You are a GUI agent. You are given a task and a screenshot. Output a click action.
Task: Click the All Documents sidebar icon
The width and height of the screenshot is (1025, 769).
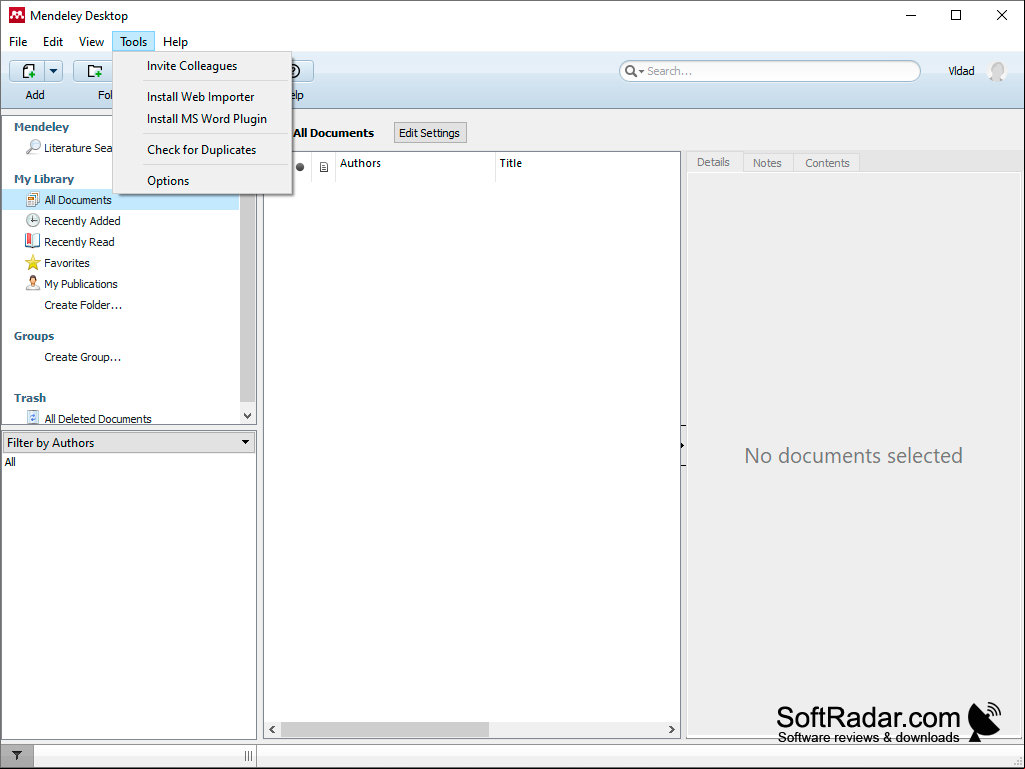pos(33,200)
